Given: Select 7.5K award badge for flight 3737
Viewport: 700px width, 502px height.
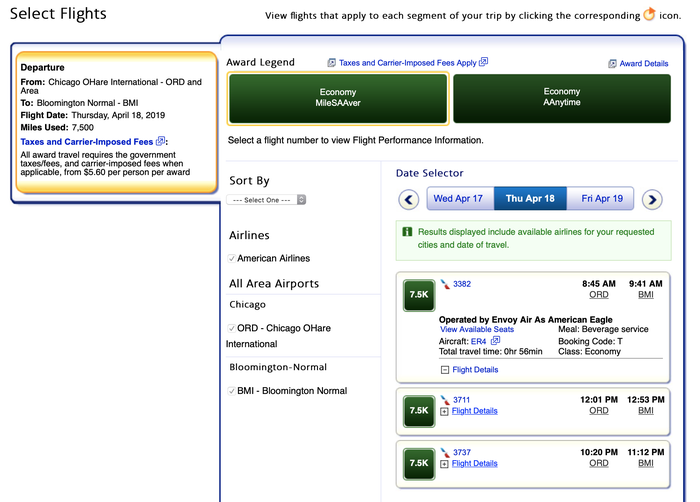Looking at the screenshot, I should click(419, 464).
